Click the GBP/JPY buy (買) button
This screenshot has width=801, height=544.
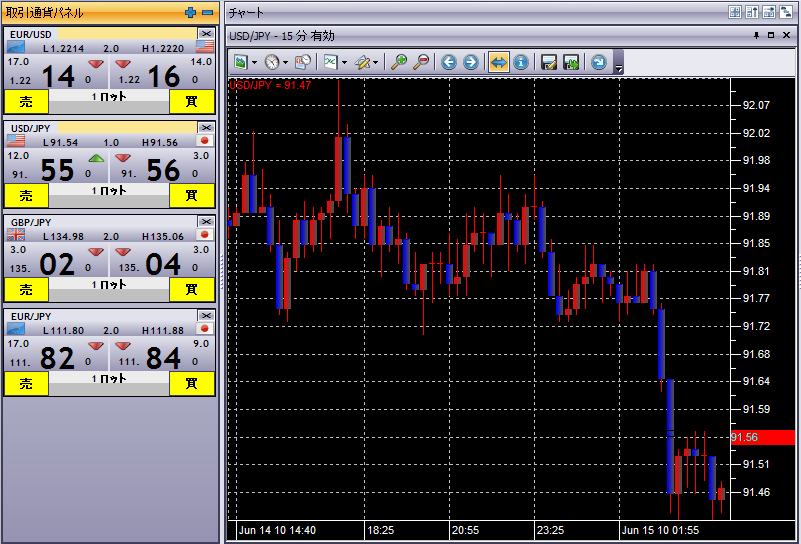pyautogui.click(x=191, y=290)
